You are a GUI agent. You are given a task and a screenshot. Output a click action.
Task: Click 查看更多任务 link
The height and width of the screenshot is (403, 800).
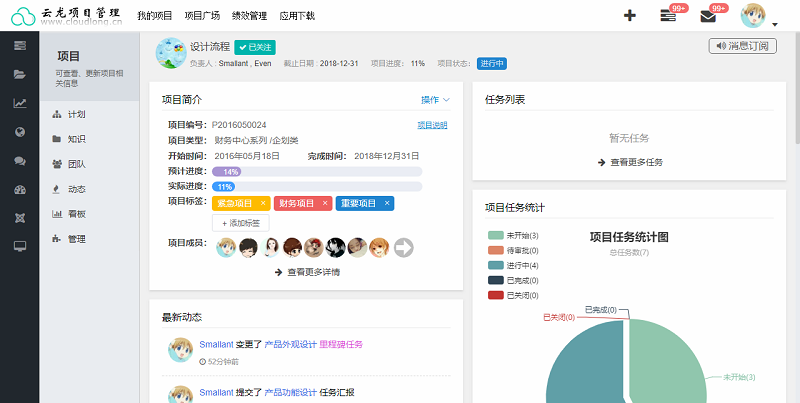point(630,163)
